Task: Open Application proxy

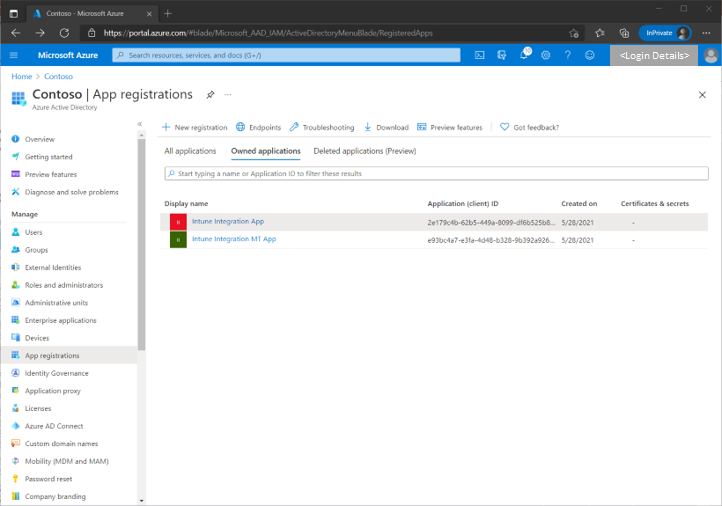Action: pos(52,391)
